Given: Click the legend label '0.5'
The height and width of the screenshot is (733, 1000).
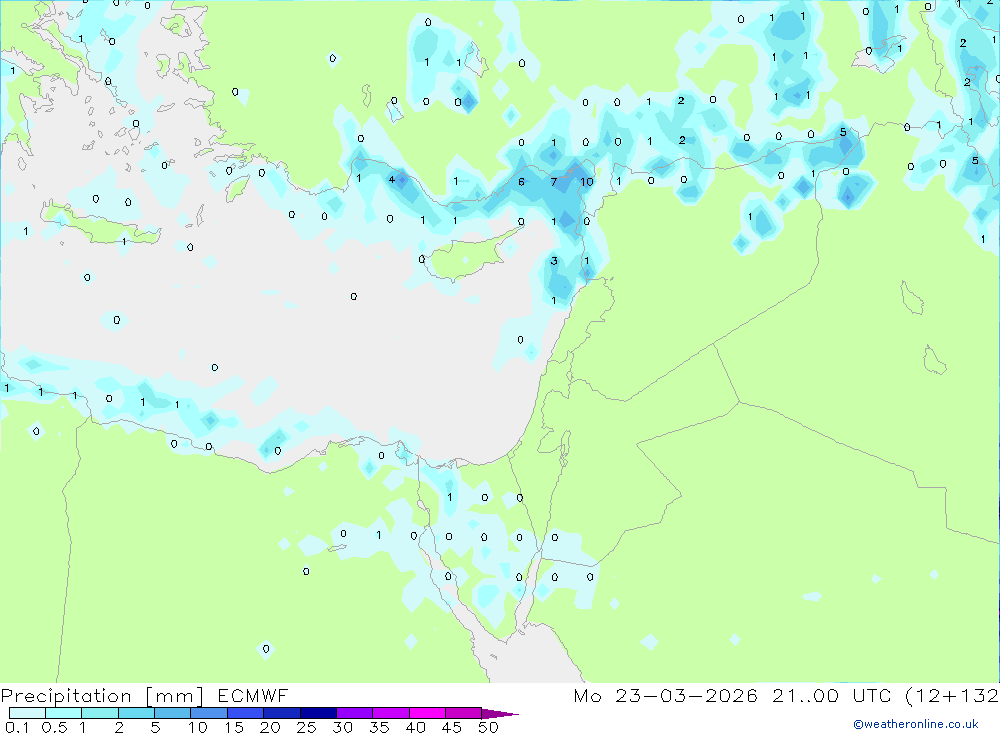Looking at the screenshot, I should 54,727.
